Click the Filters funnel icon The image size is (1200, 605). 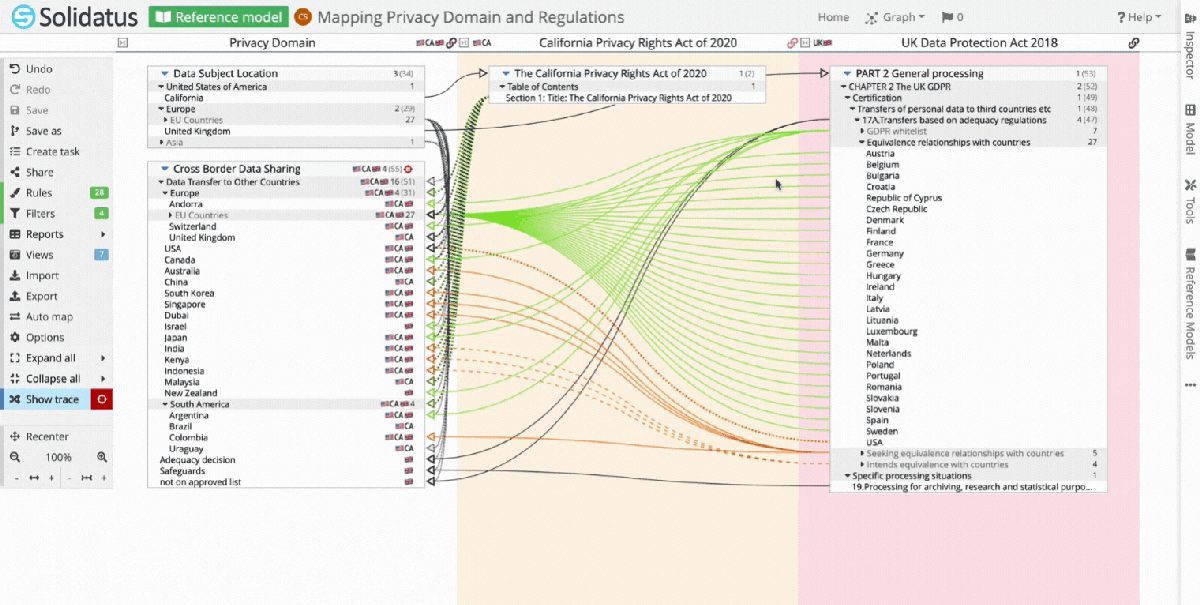pos(14,214)
